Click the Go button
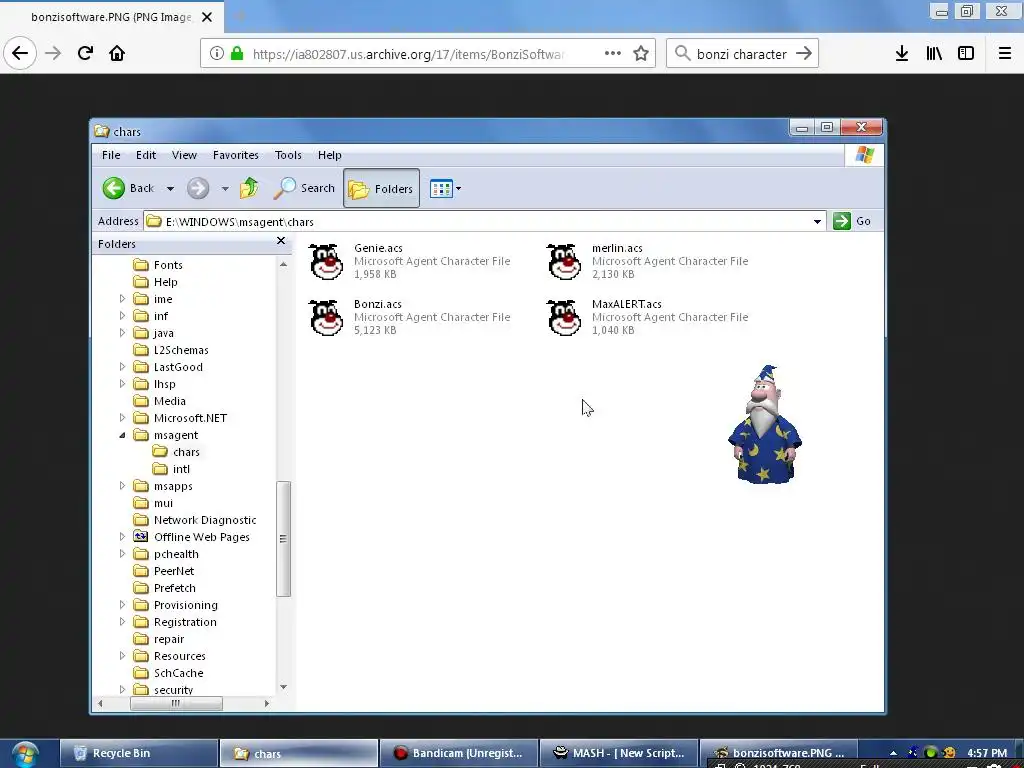This screenshot has width=1024, height=768. tap(852, 221)
